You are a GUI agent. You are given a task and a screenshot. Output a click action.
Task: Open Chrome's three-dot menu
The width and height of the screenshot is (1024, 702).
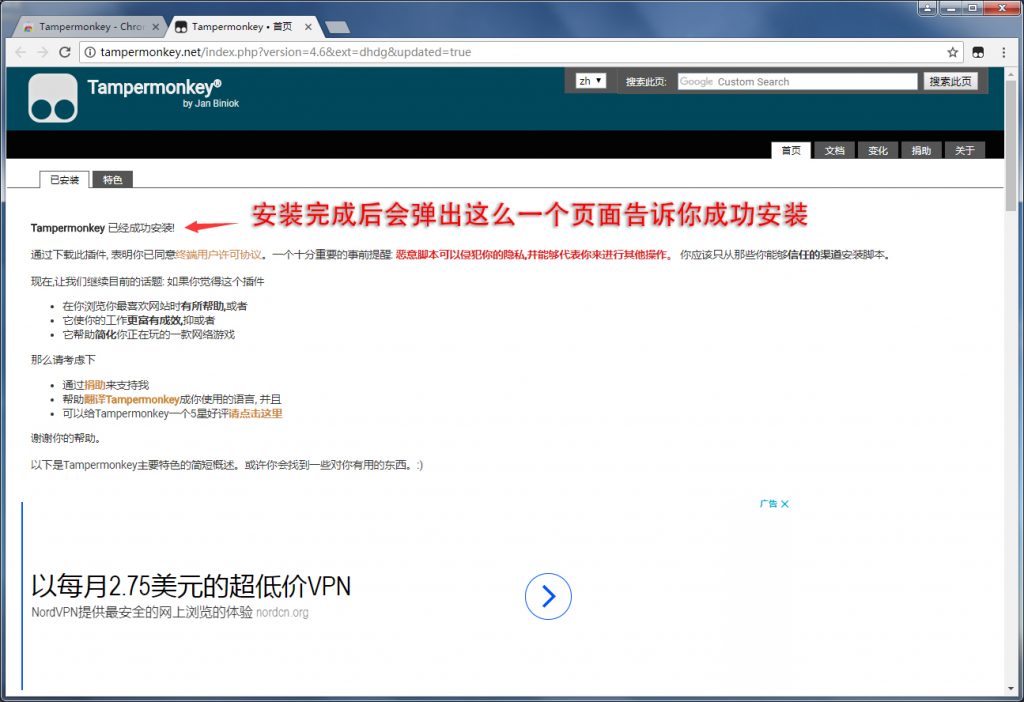pos(1003,52)
